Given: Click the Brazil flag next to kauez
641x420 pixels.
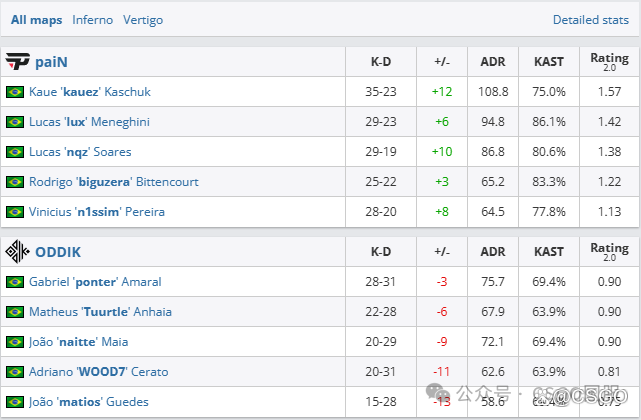Looking at the screenshot, I should pos(15,92).
